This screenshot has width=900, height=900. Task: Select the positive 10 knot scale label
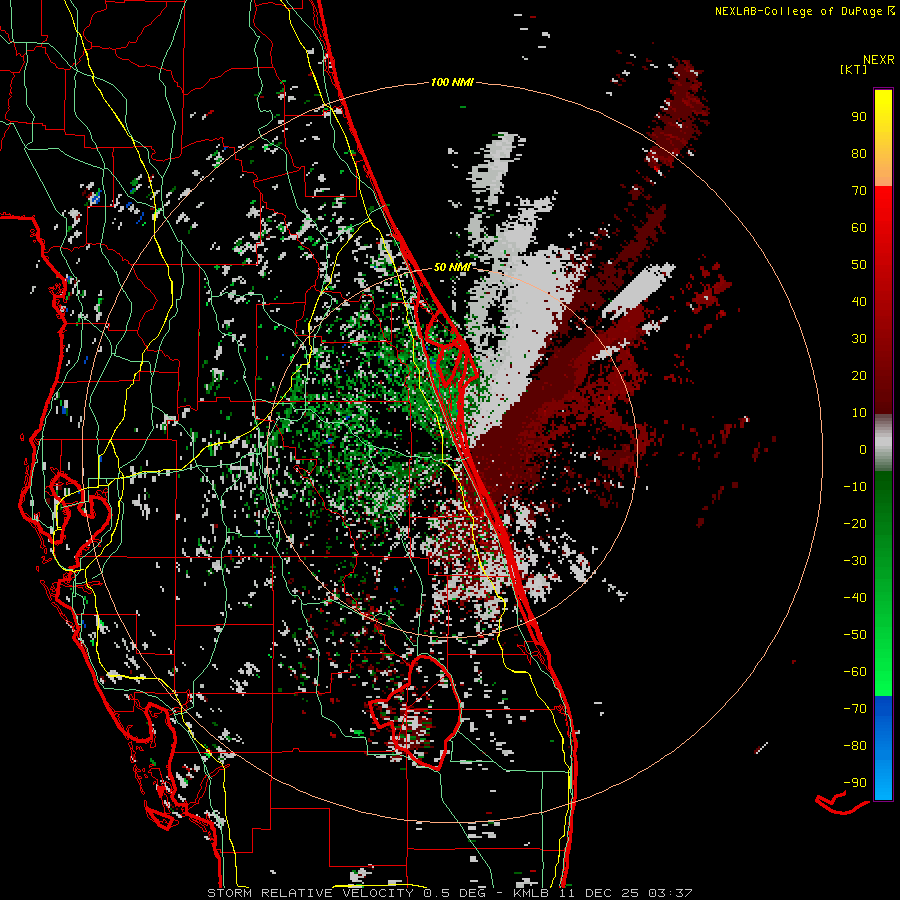[859, 413]
